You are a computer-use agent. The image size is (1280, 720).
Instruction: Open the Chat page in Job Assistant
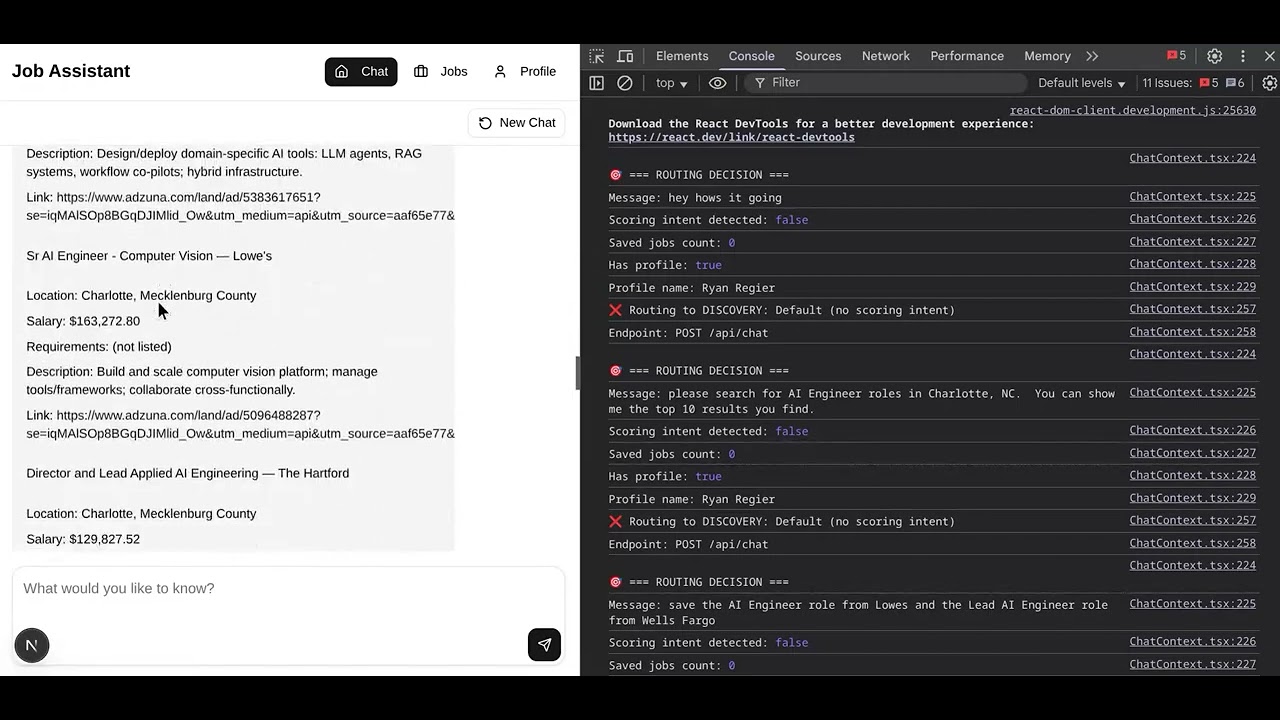coord(361,71)
